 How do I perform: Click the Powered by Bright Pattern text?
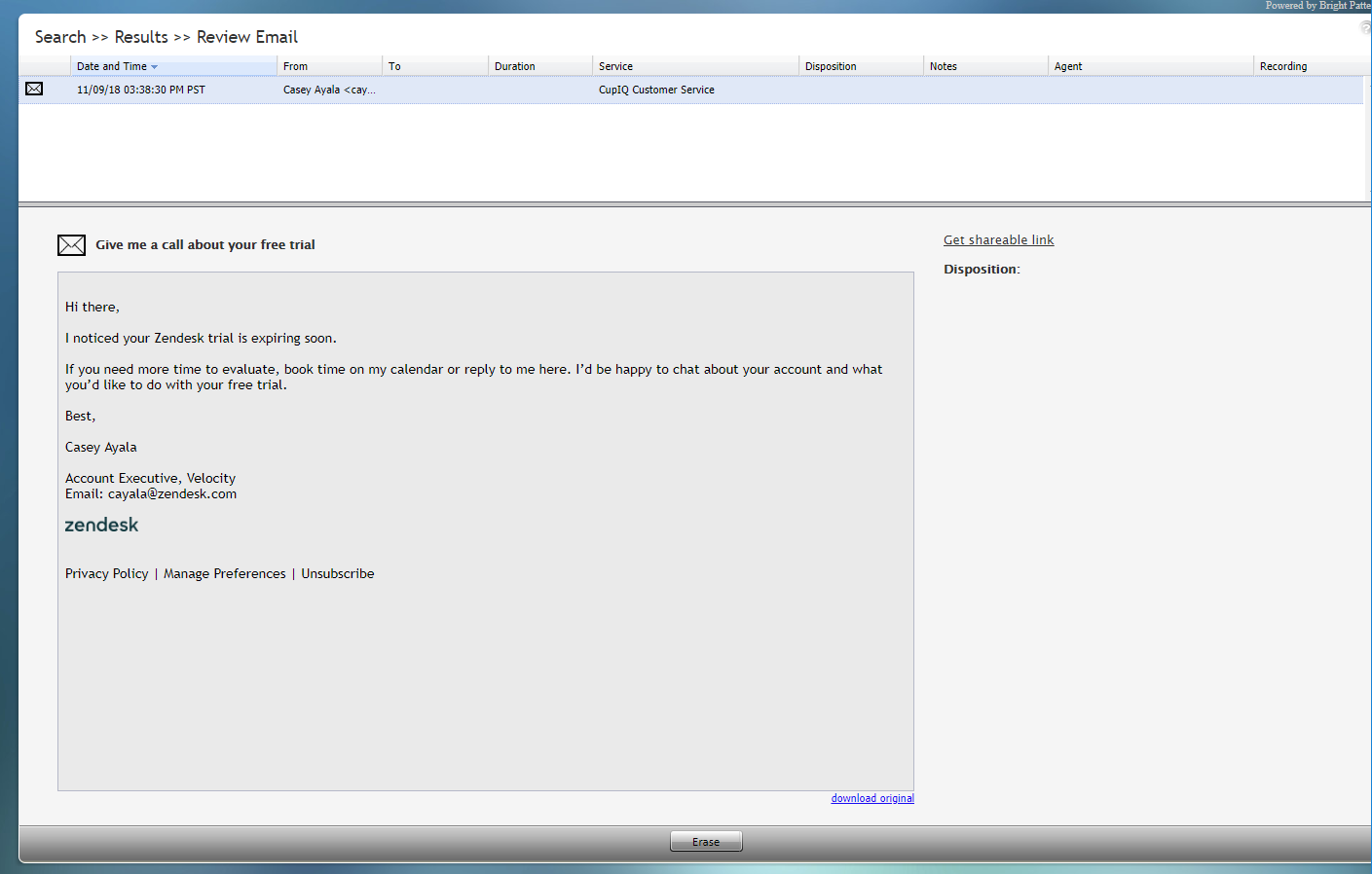1318,6
